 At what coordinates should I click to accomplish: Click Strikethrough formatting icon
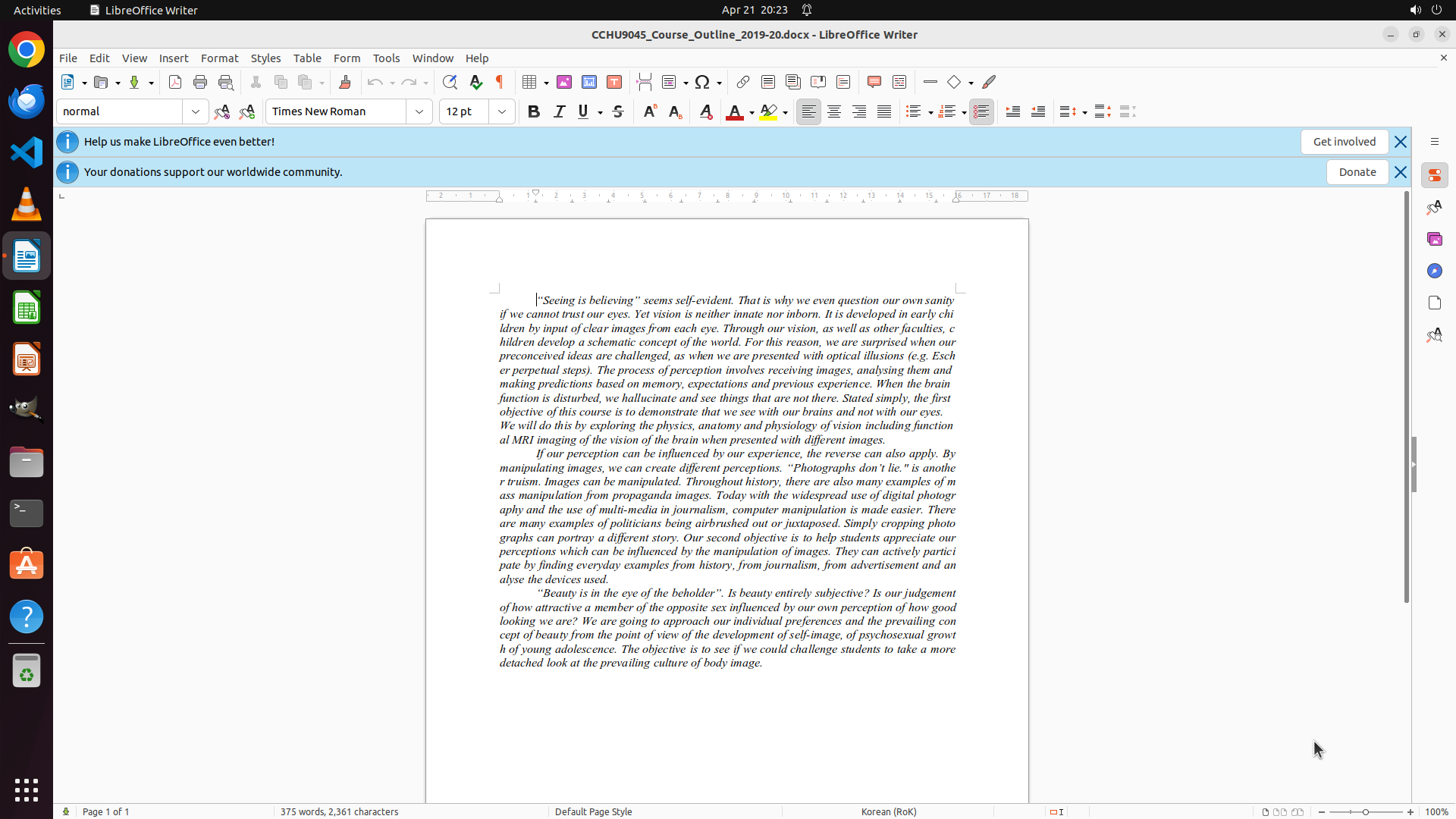[x=618, y=111]
